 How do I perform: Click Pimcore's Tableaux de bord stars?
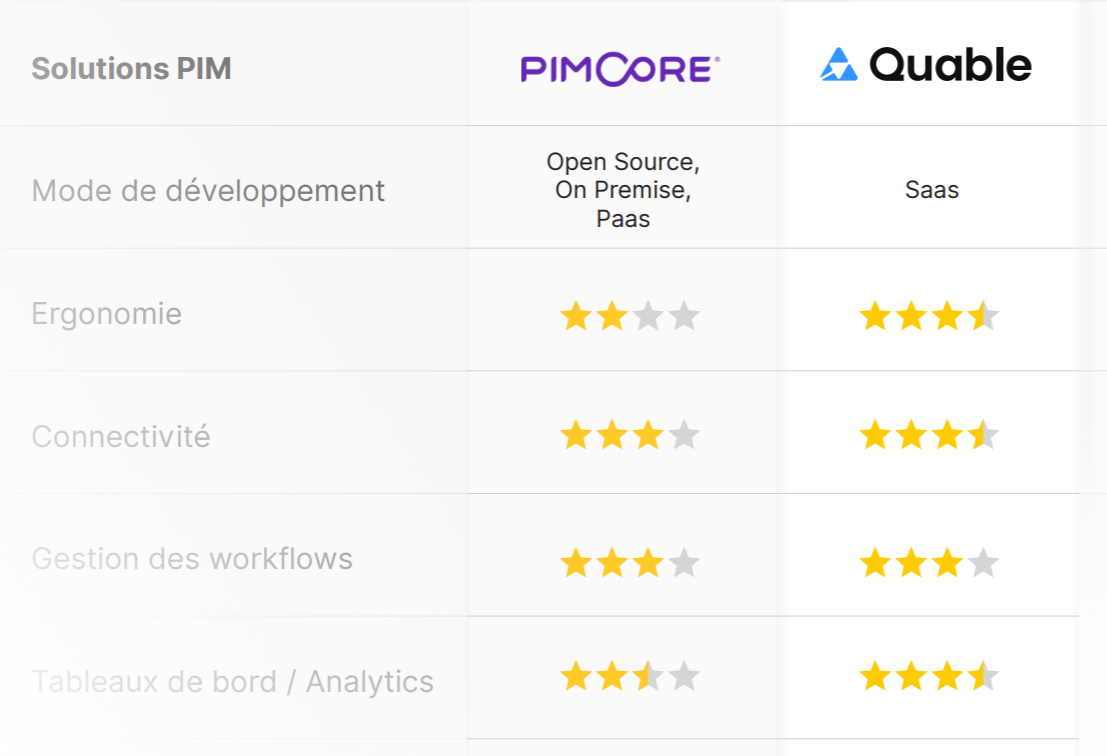point(630,676)
